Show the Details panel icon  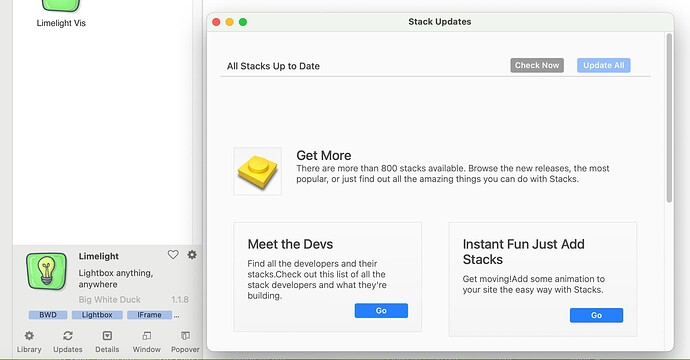point(107,336)
